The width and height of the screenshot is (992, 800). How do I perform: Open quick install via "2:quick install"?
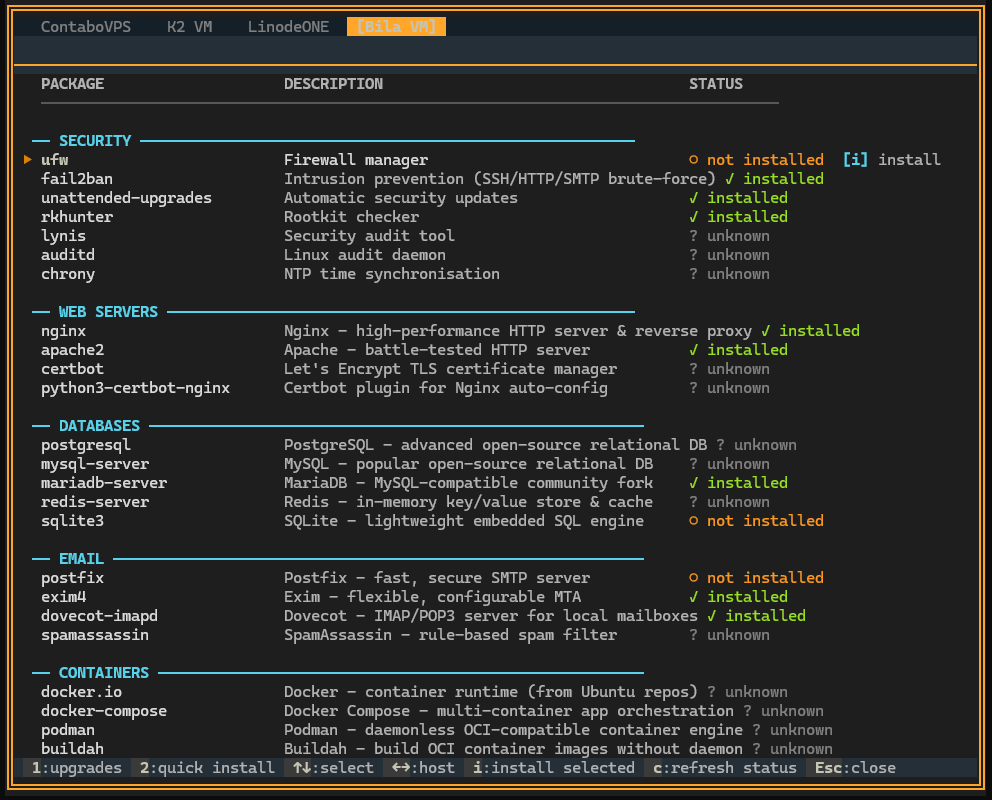pos(205,767)
